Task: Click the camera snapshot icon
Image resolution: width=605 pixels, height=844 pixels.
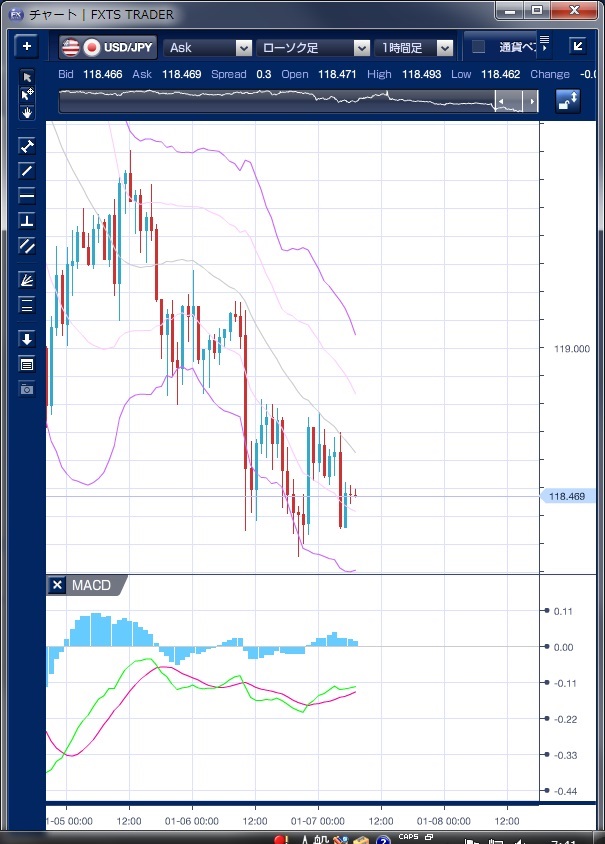Action: tap(27, 388)
